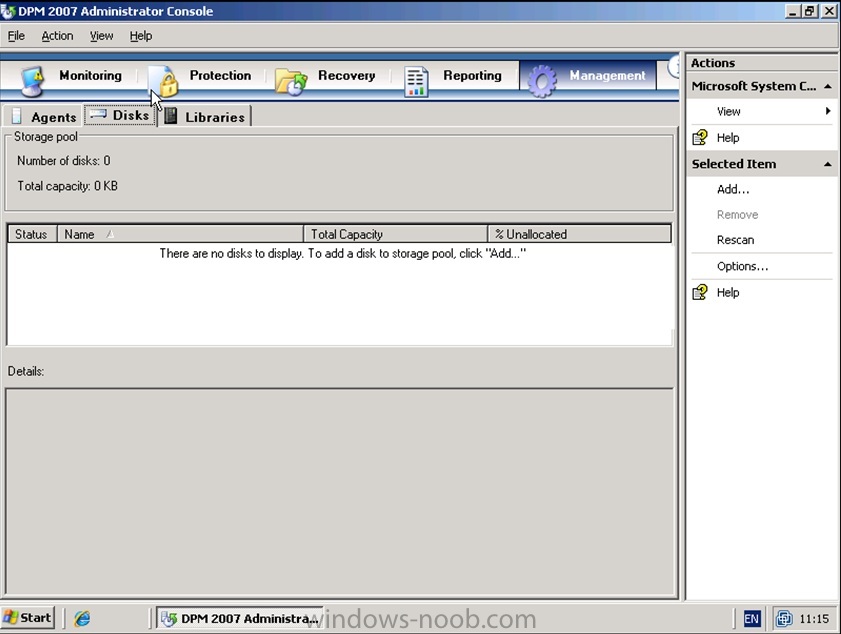Click 'There are no disks to display' message

point(342,253)
